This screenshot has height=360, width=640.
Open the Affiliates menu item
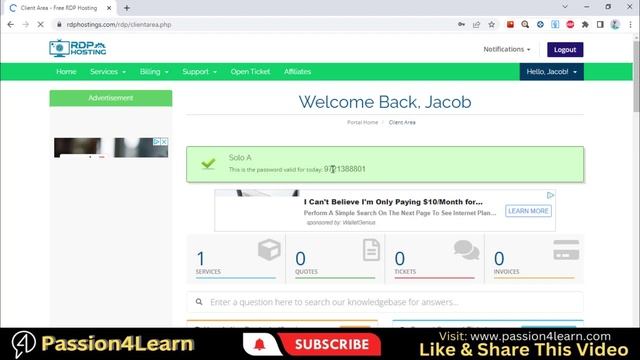tap(298, 71)
